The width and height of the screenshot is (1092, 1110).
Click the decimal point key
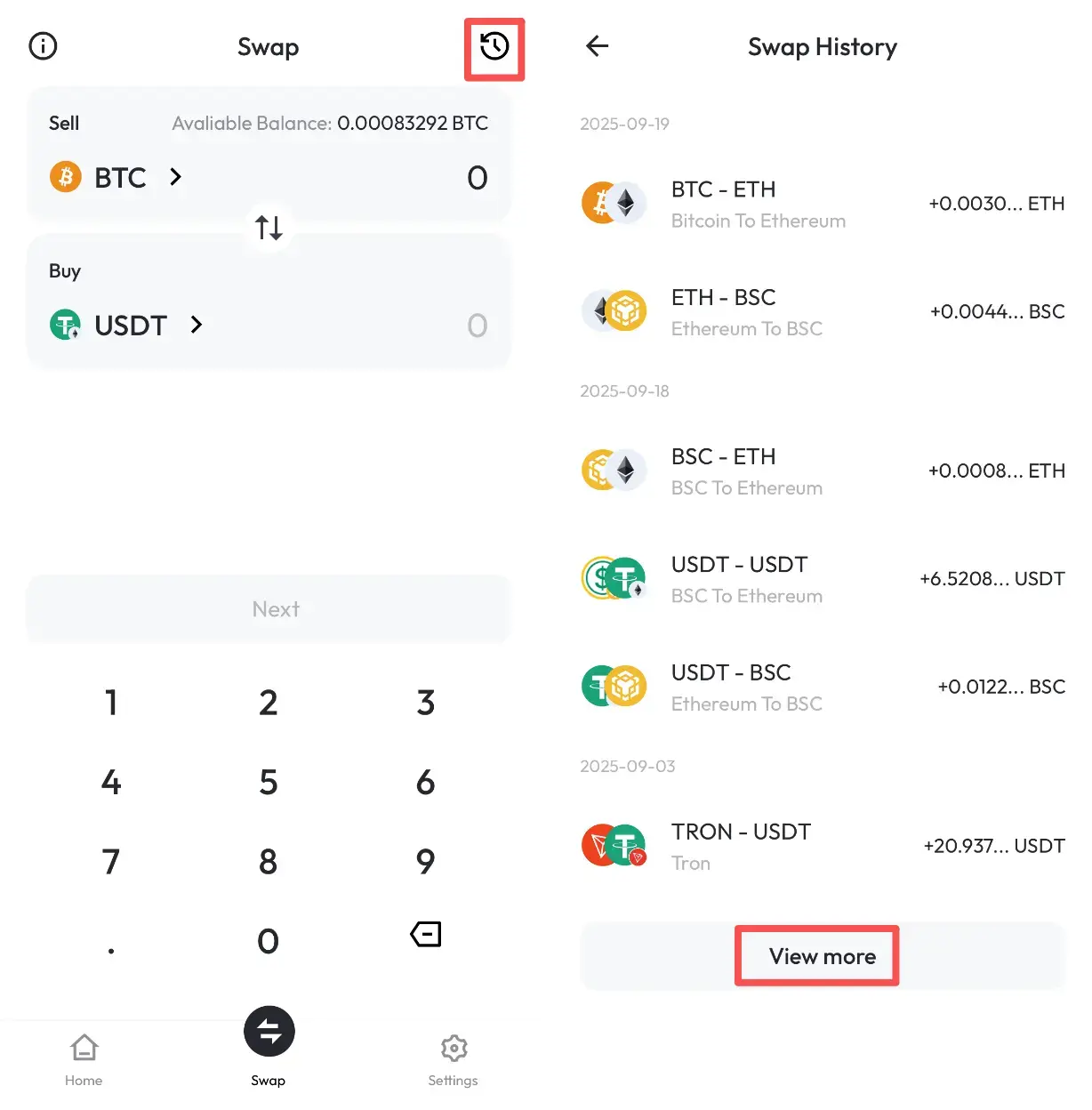coord(110,947)
